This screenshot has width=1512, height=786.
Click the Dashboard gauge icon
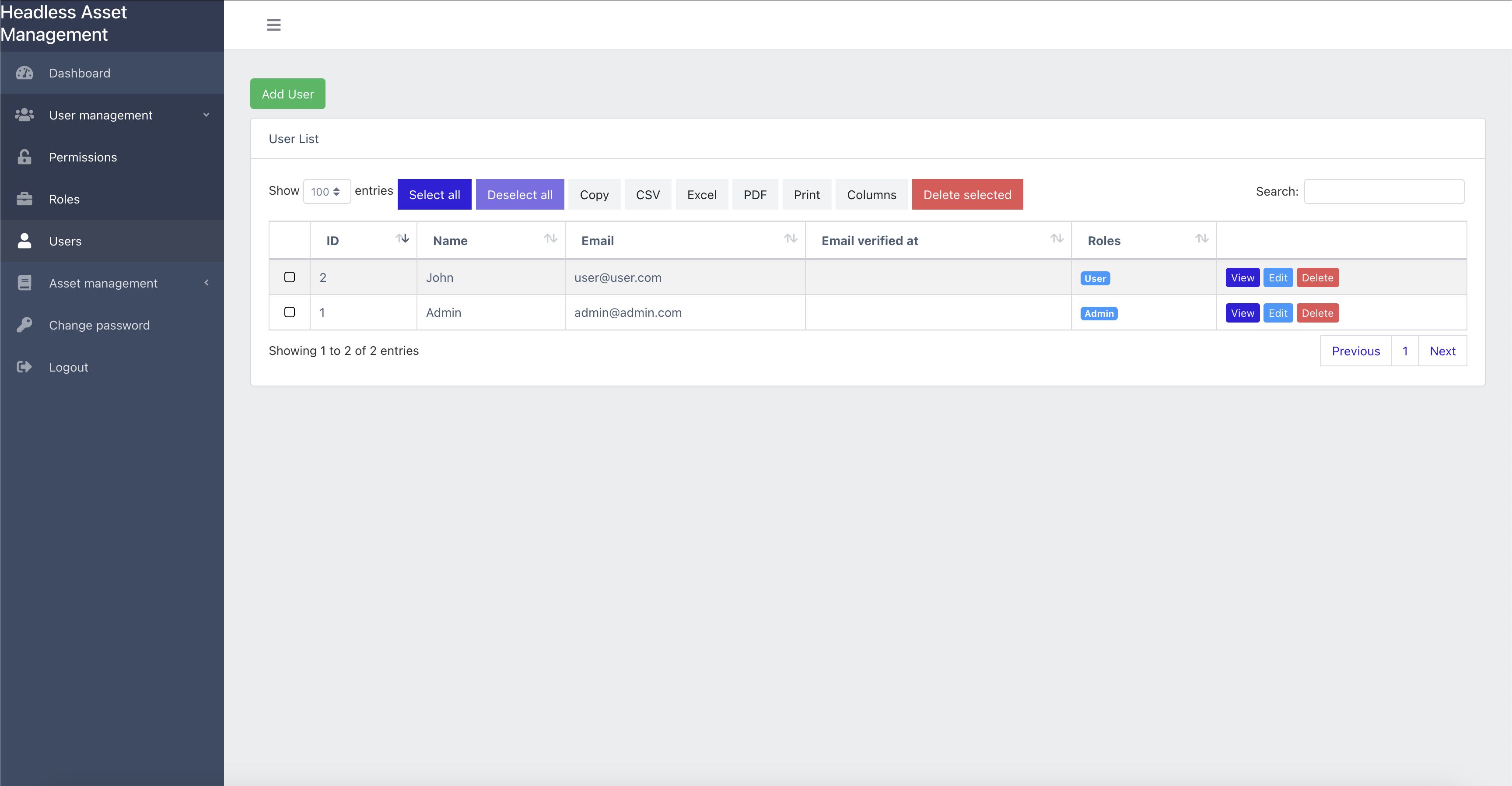click(24, 73)
